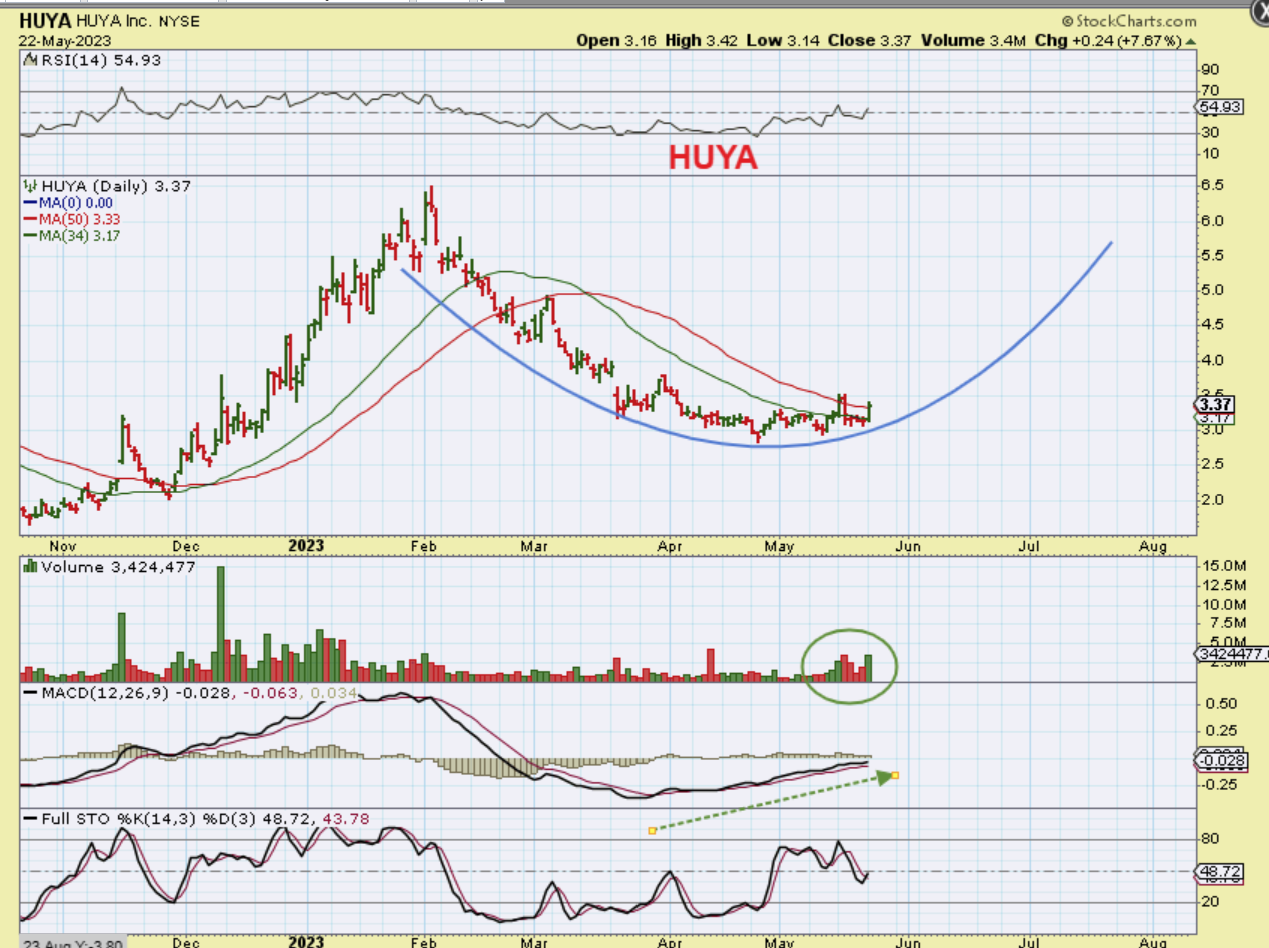
Task: Click the green arrowhead of the dashed arrow
Action: point(883,777)
